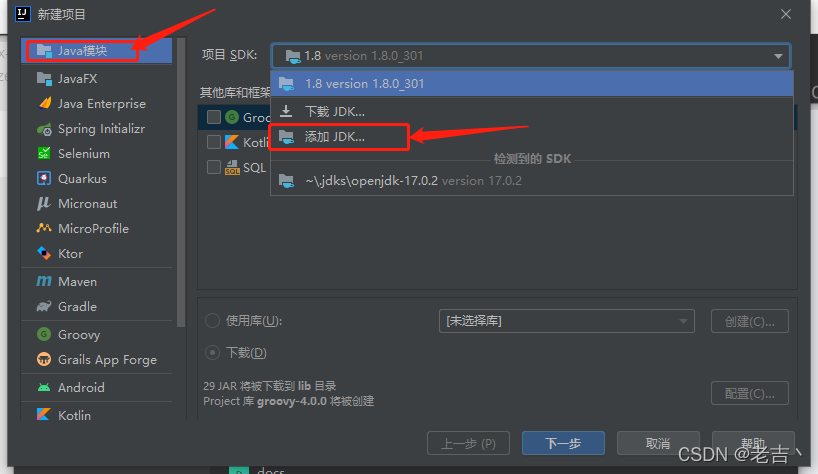Collapse the 项目 SDK dropdown arrow

tap(778, 56)
